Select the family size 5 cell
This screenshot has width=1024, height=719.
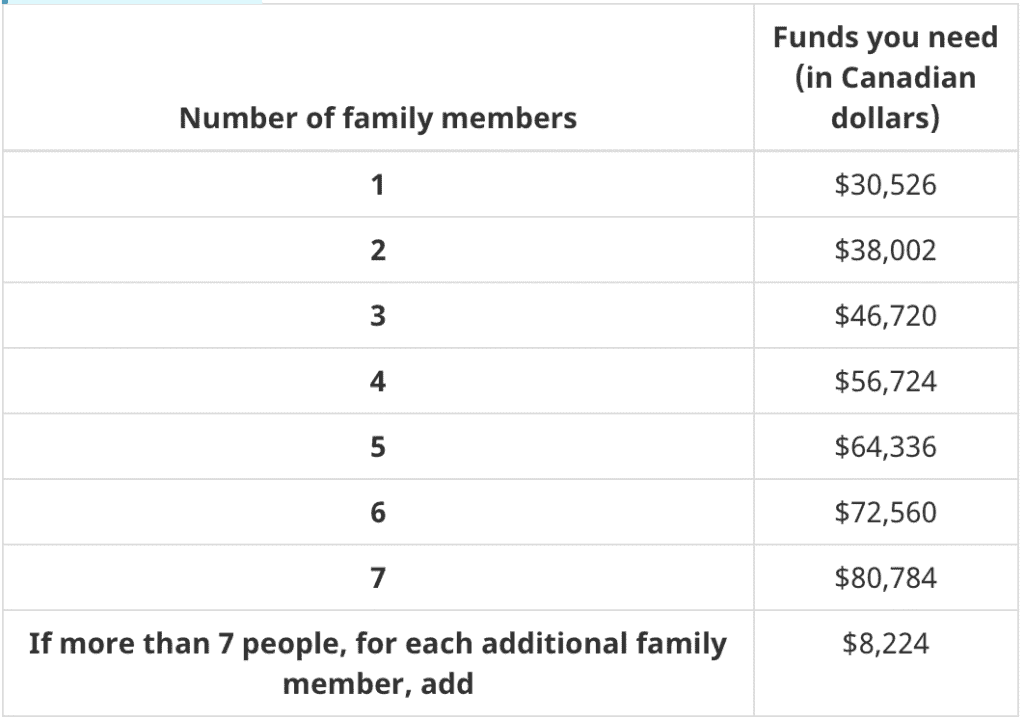click(378, 447)
